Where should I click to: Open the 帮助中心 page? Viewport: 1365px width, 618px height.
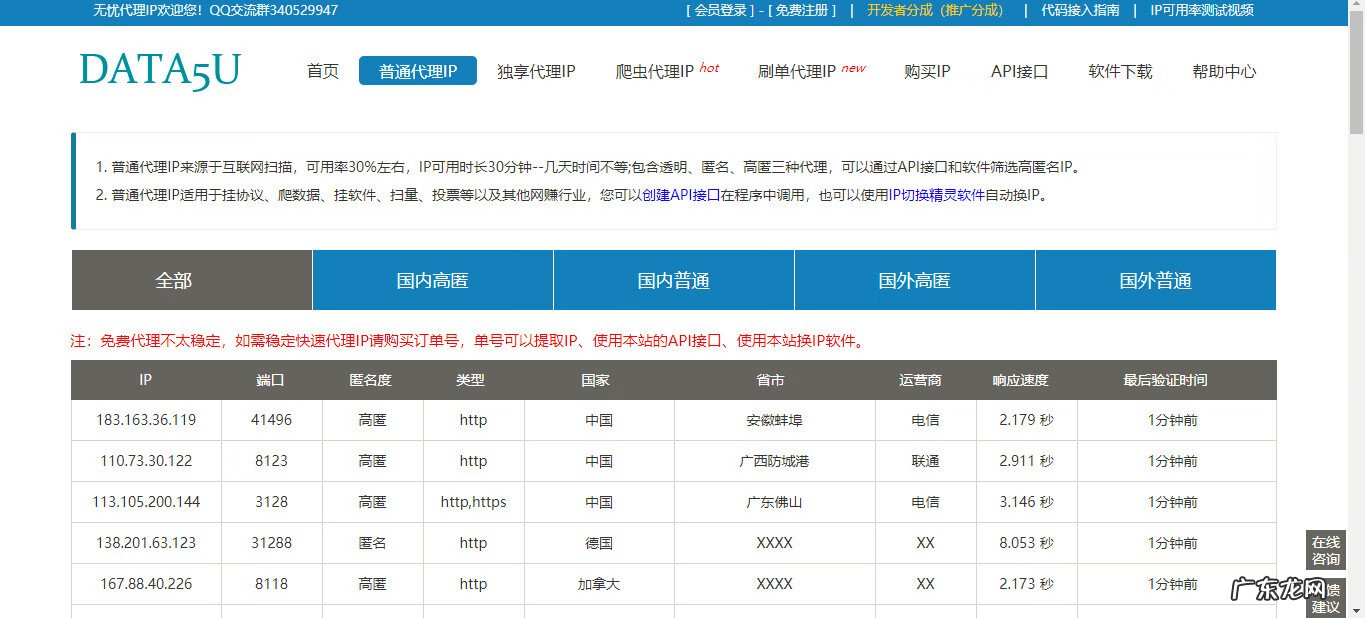coord(1223,71)
